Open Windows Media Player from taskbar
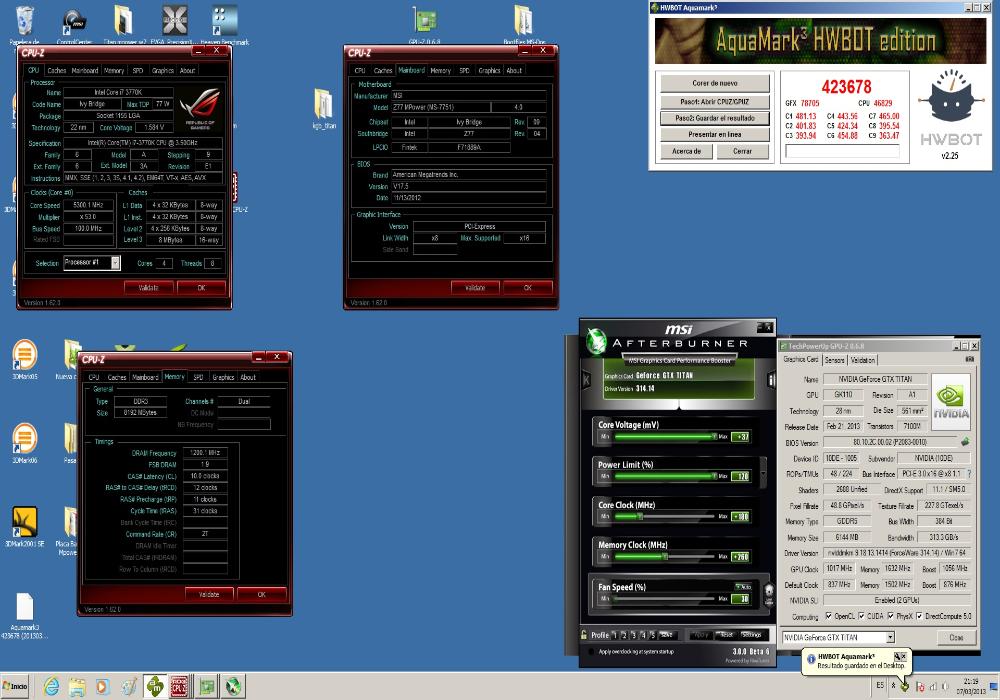Screen dimensions: 1000x700 (102, 686)
